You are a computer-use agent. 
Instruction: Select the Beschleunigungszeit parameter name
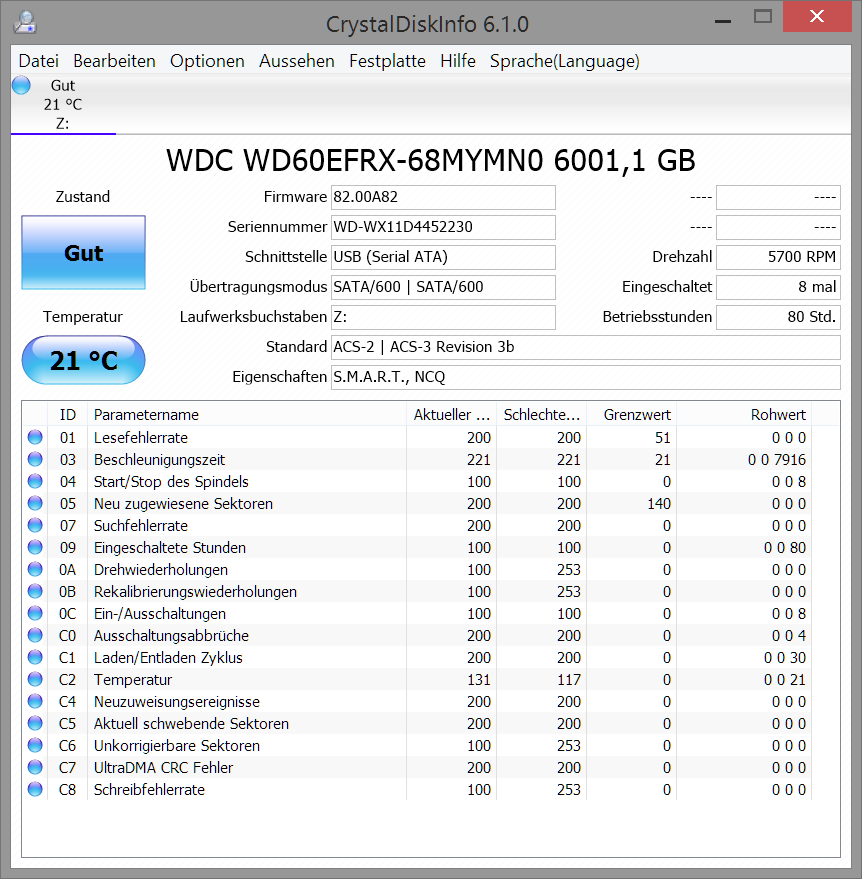coord(159,460)
